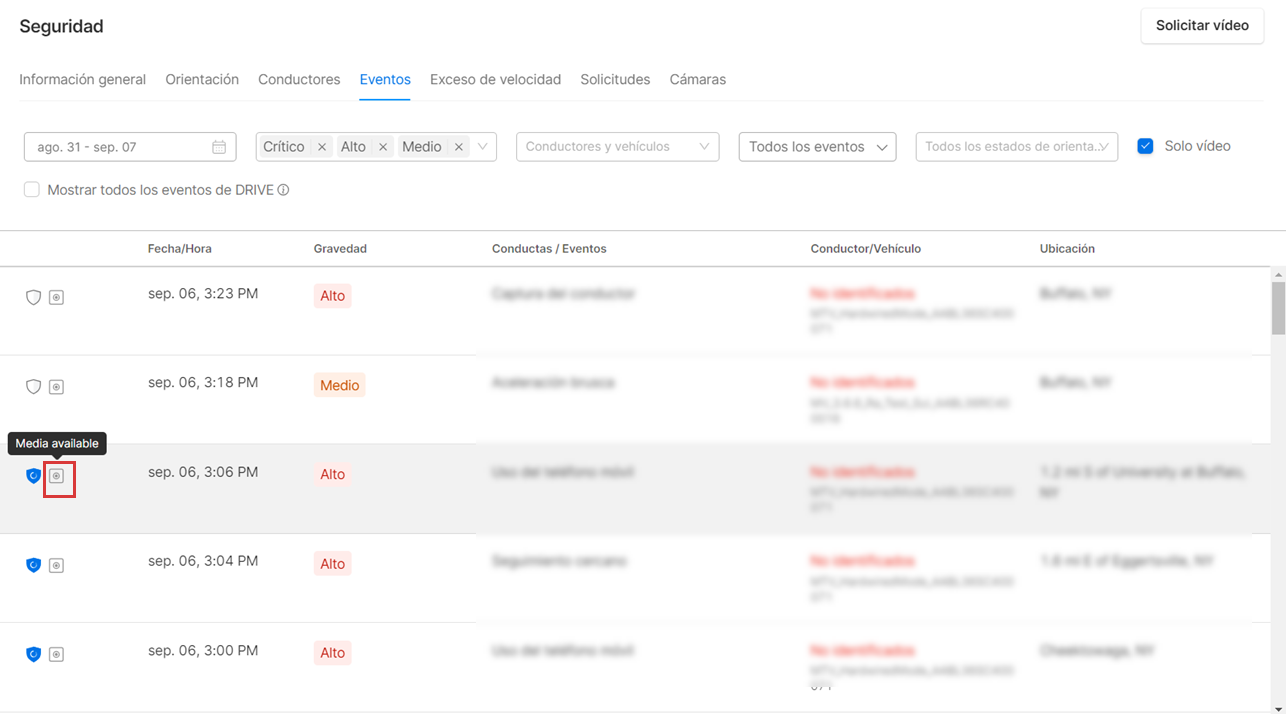Image resolution: width=1286 pixels, height=714 pixels.
Task: Expand Conductores y vehículos dropdown
Action: point(617,147)
